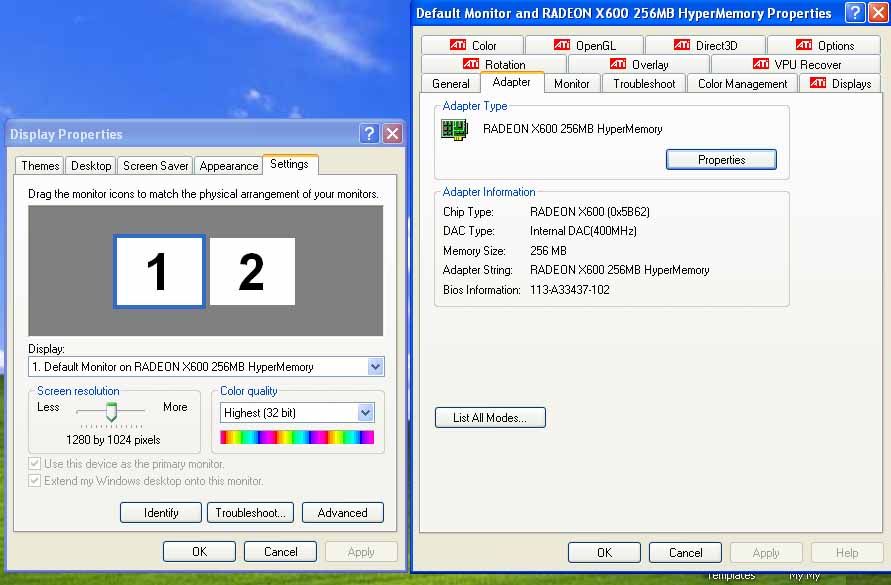Switch to the Monitor tab
The height and width of the screenshot is (585, 891).
[572, 84]
